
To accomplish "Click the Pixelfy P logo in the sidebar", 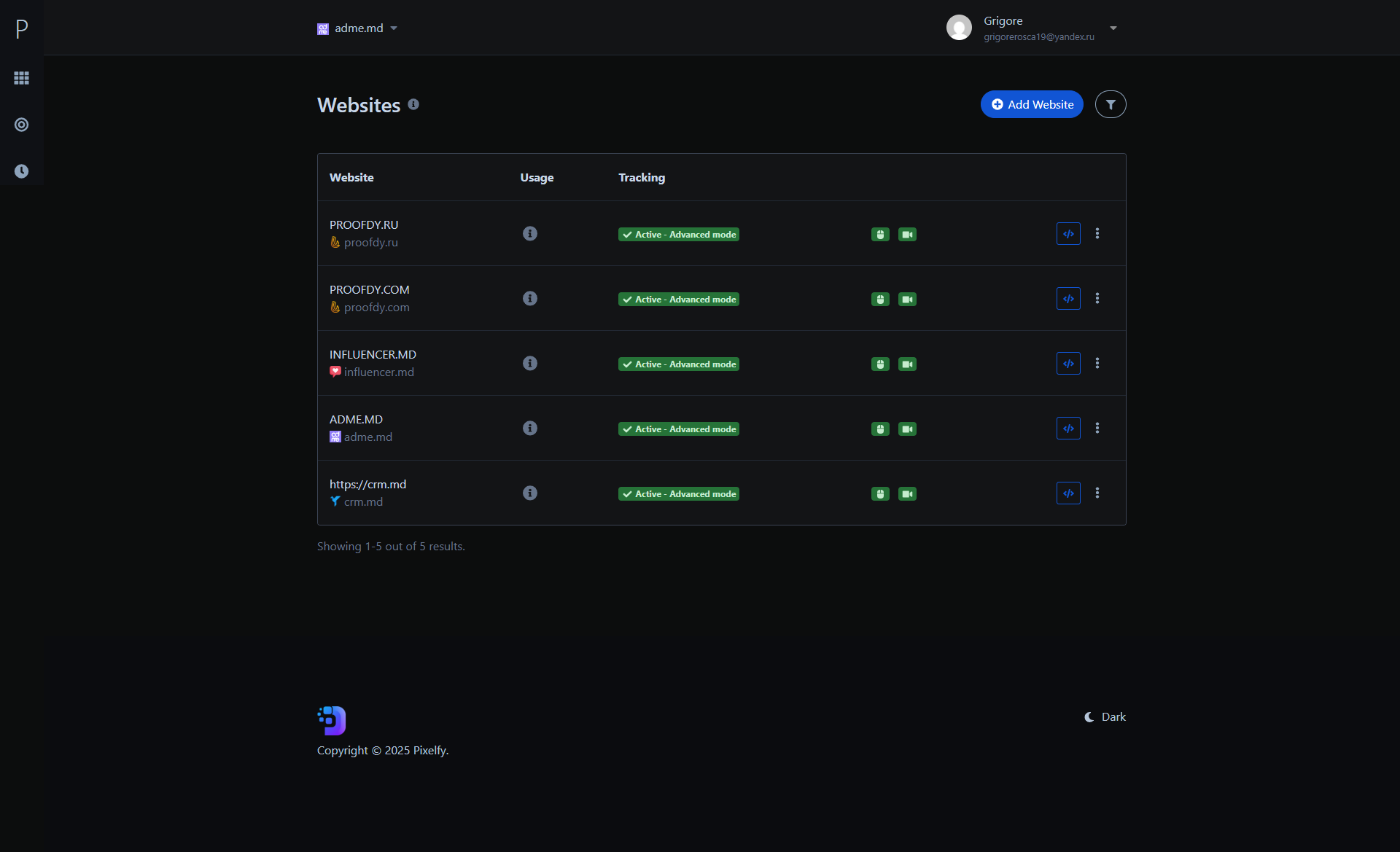I will 22,28.
